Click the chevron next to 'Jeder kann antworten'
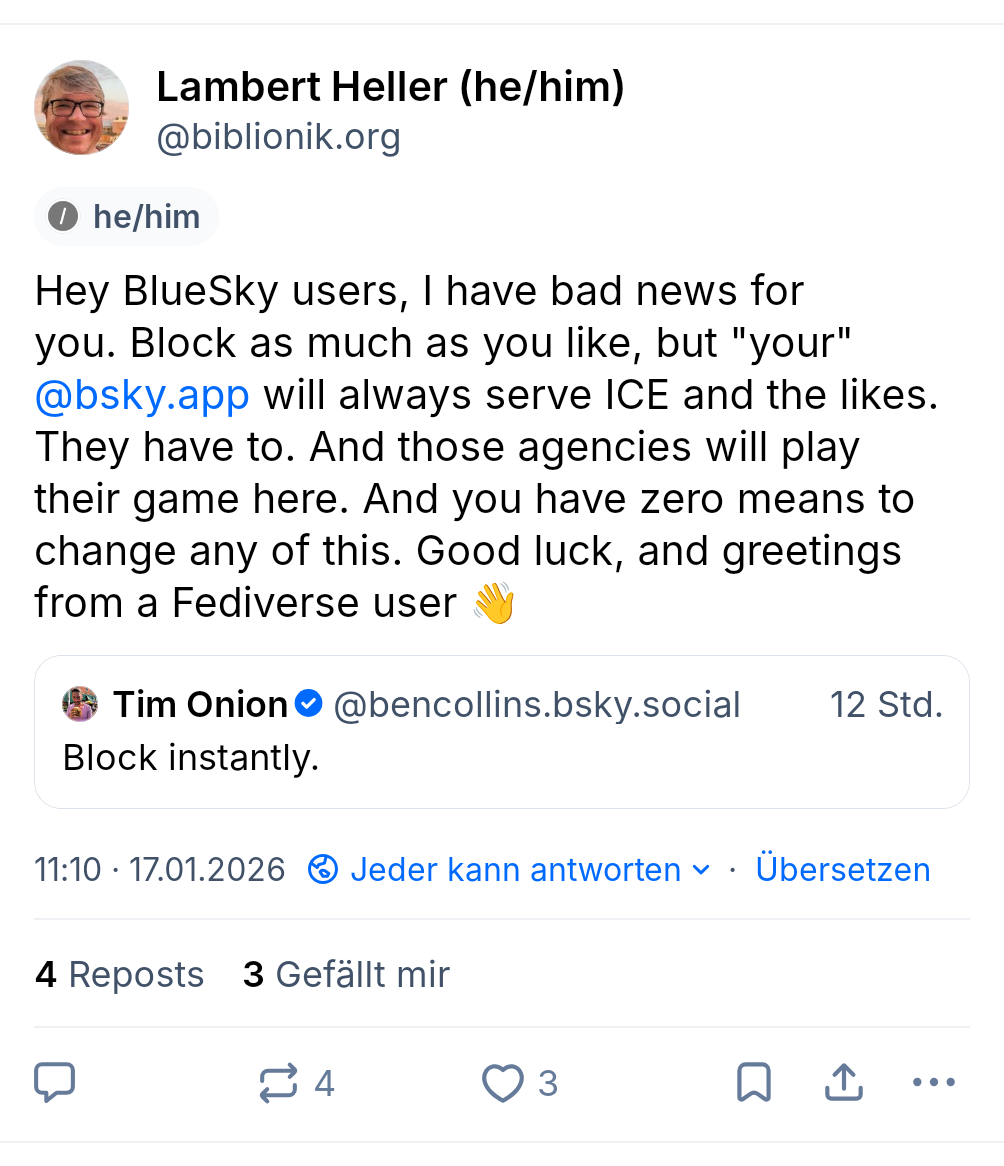 click(701, 870)
